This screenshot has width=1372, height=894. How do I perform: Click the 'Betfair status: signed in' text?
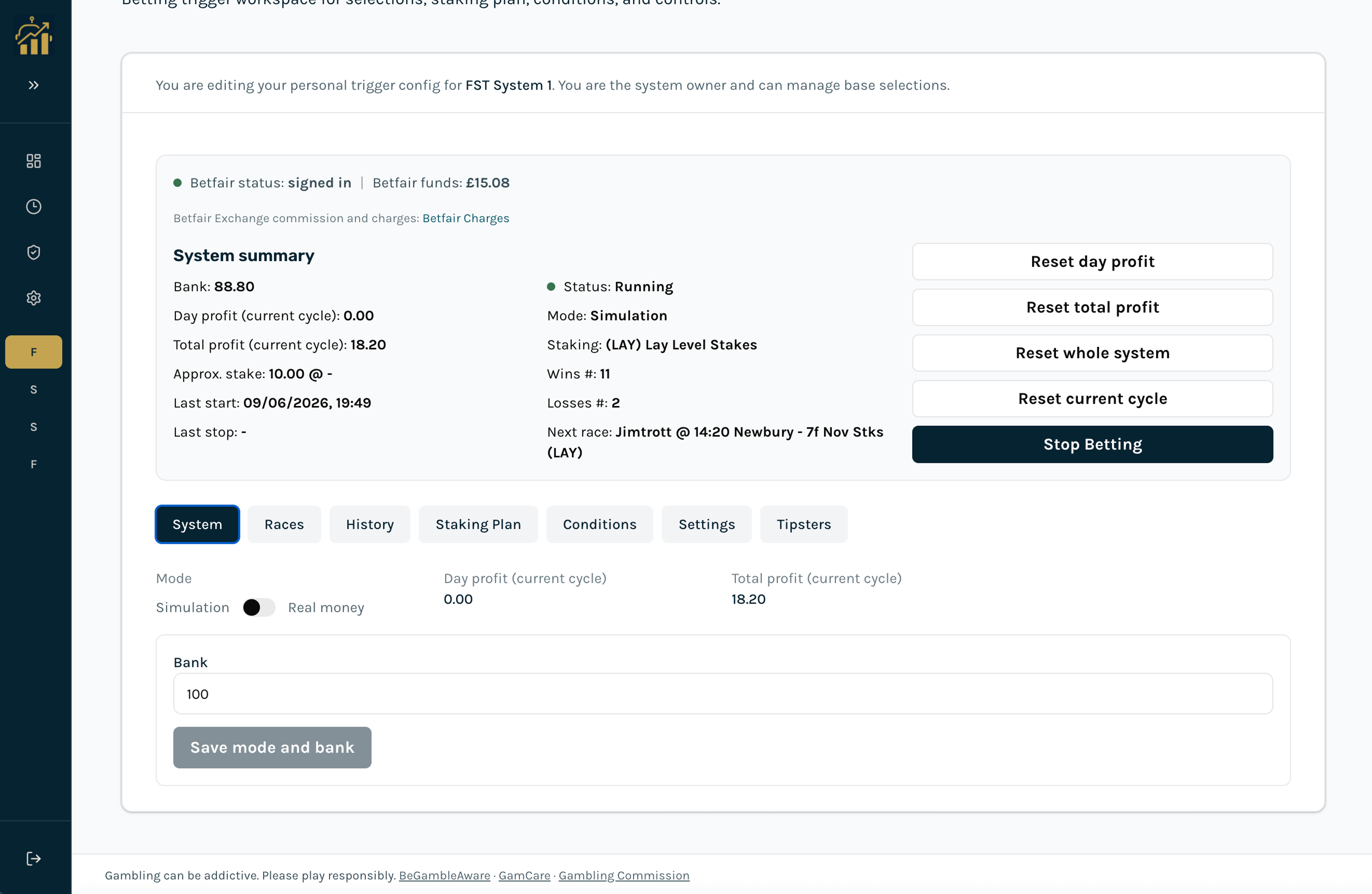click(270, 183)
